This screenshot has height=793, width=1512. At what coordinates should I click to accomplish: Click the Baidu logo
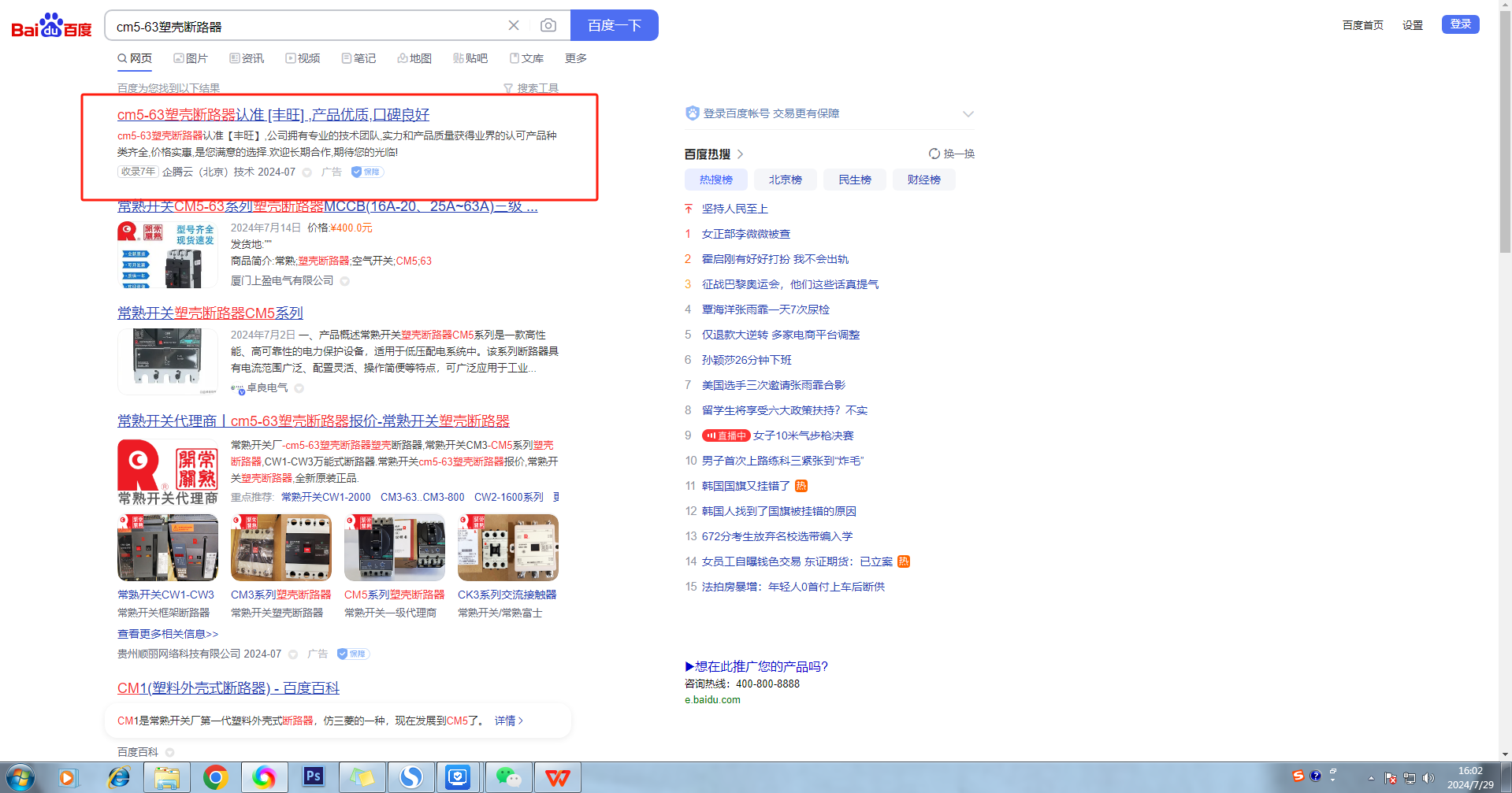51,26
